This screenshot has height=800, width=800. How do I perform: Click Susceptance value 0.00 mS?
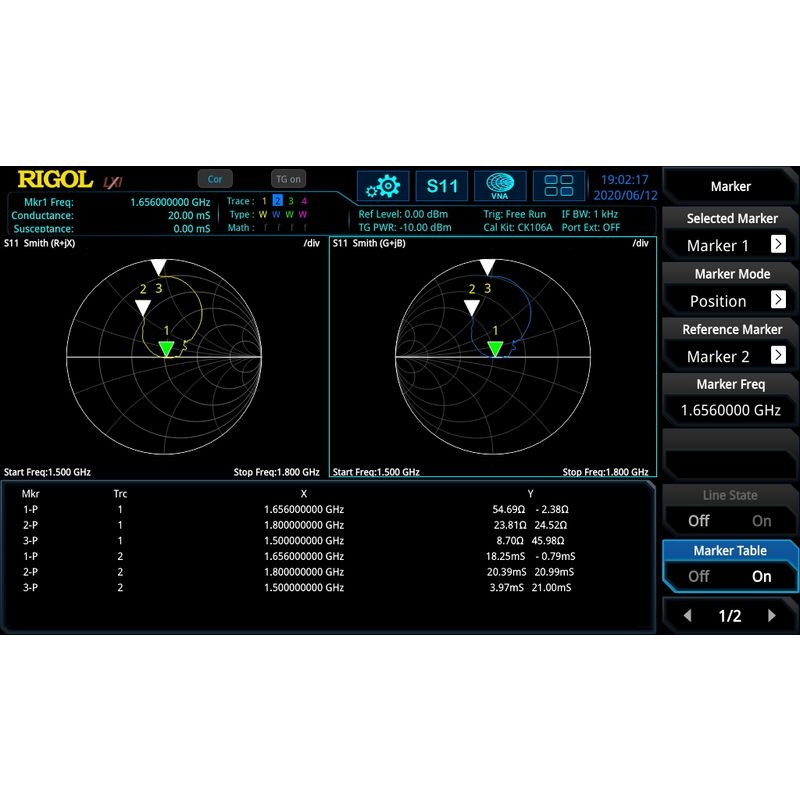pyautogui.click(x=191, y=229)
